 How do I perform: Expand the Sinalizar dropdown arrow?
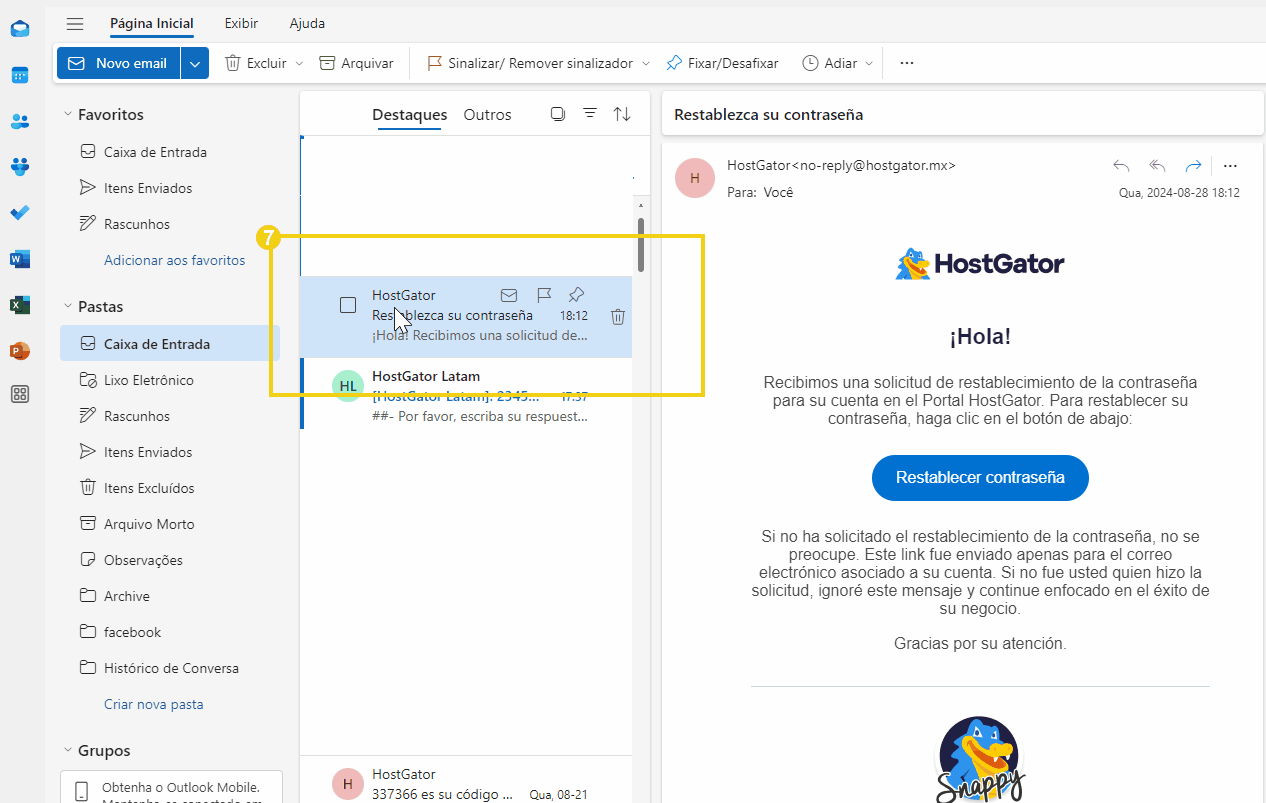(x=646, y=63)
